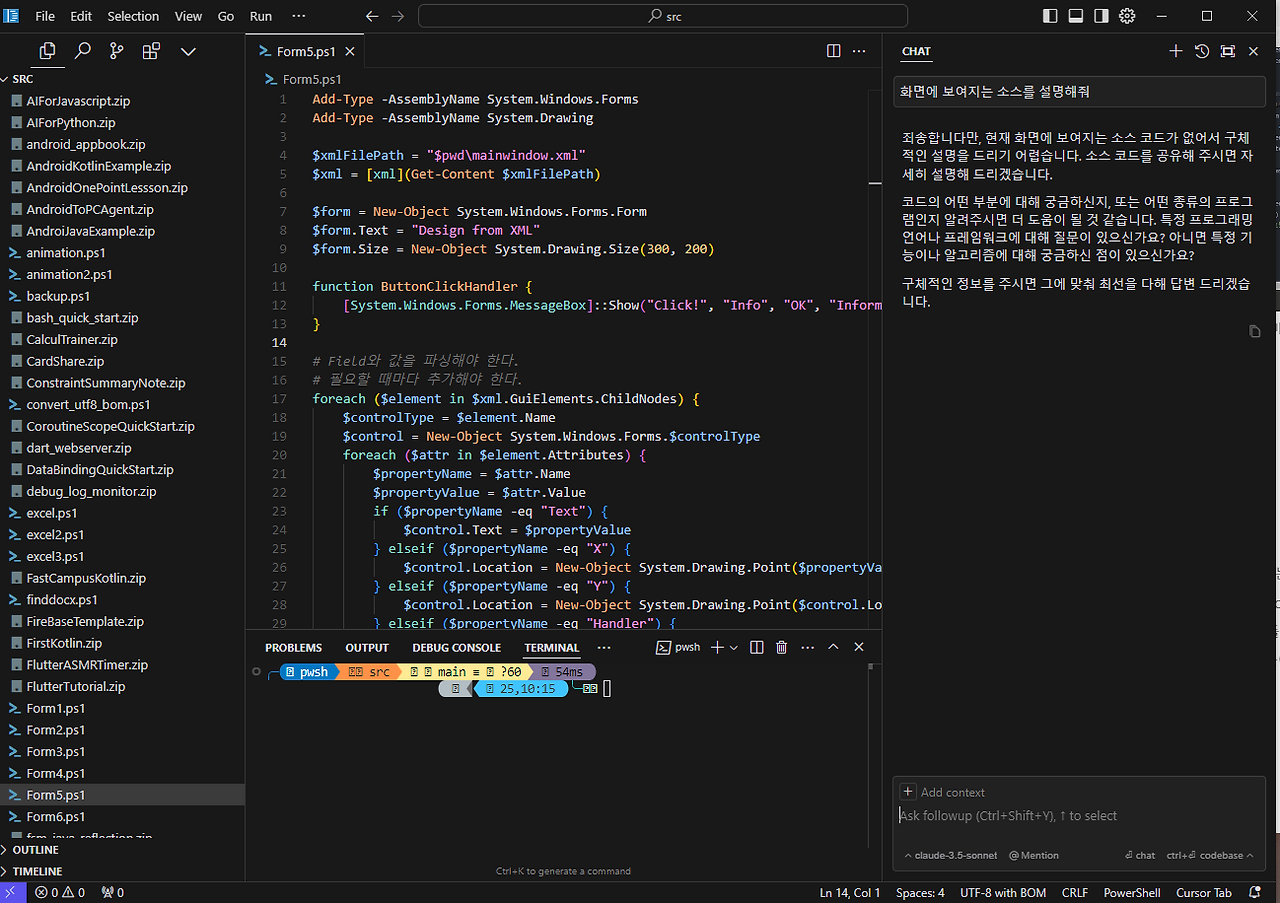Expand the TIMELINE section

[x=122, y=871]
